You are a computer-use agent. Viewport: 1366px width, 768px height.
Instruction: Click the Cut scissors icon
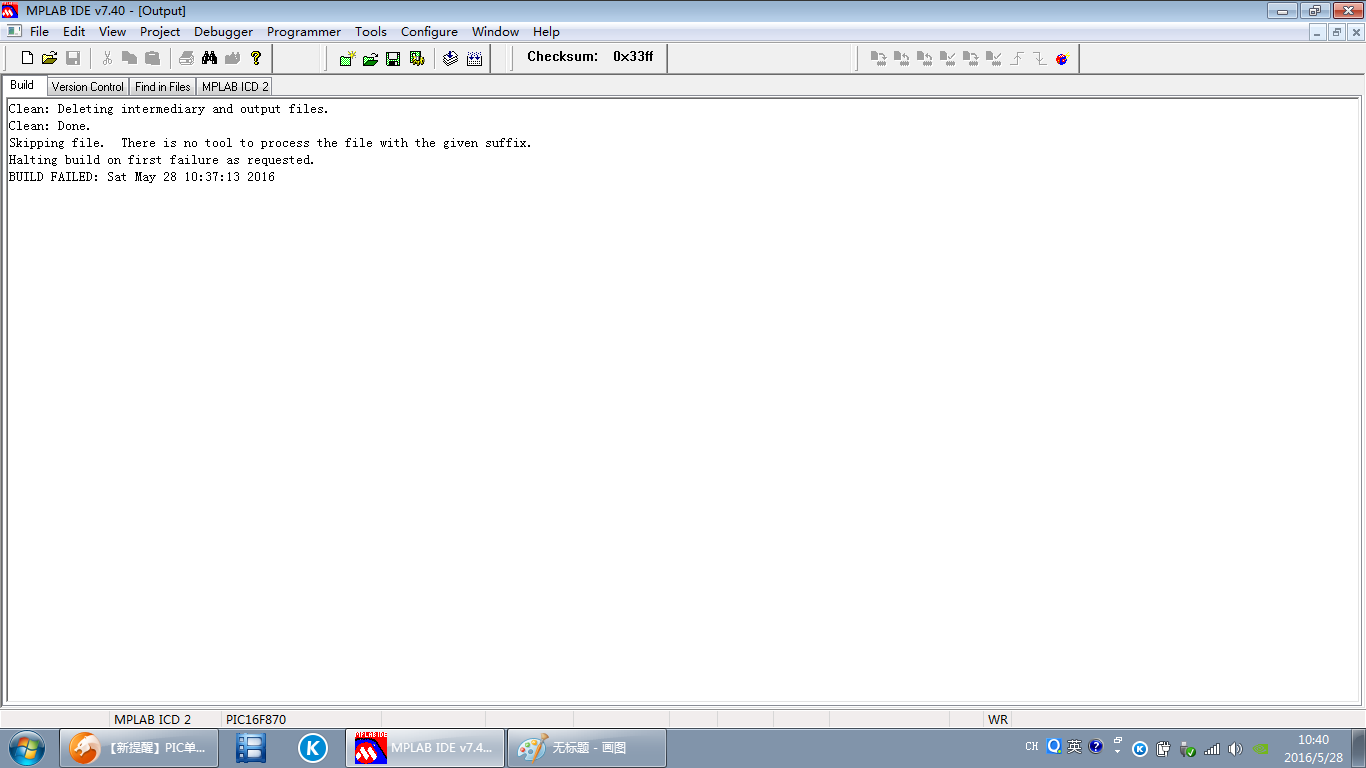pyautogui.click(x=107, y=58)
